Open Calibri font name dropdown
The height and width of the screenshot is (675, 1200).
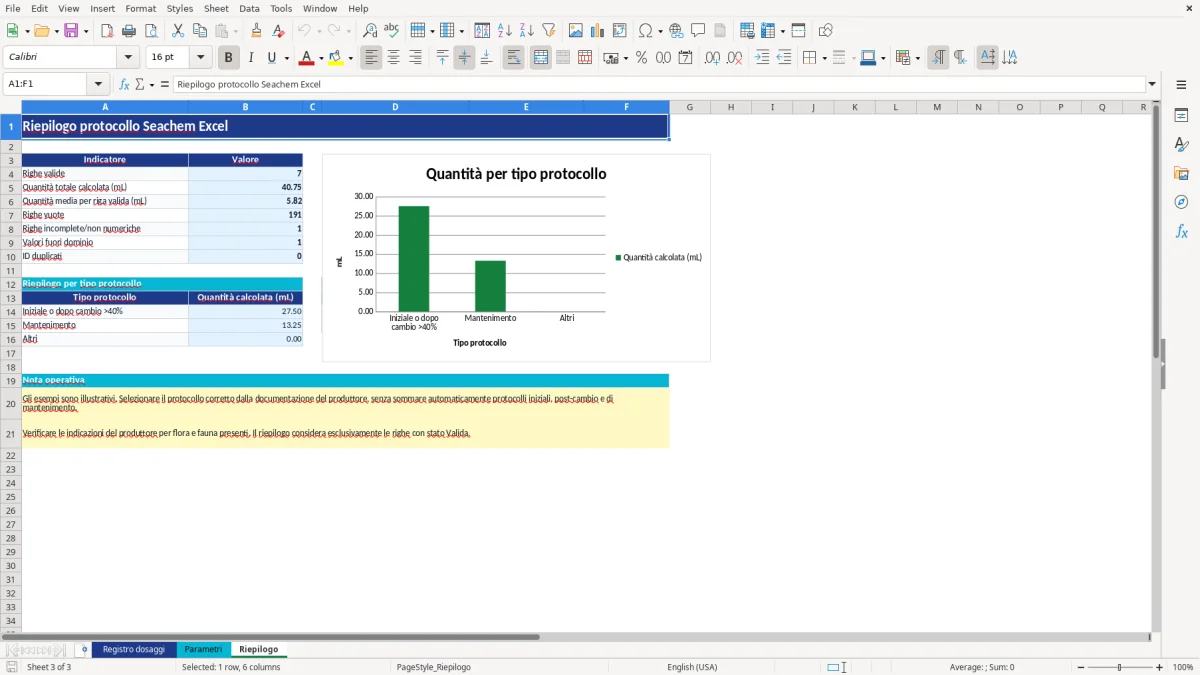pos(128,58)
